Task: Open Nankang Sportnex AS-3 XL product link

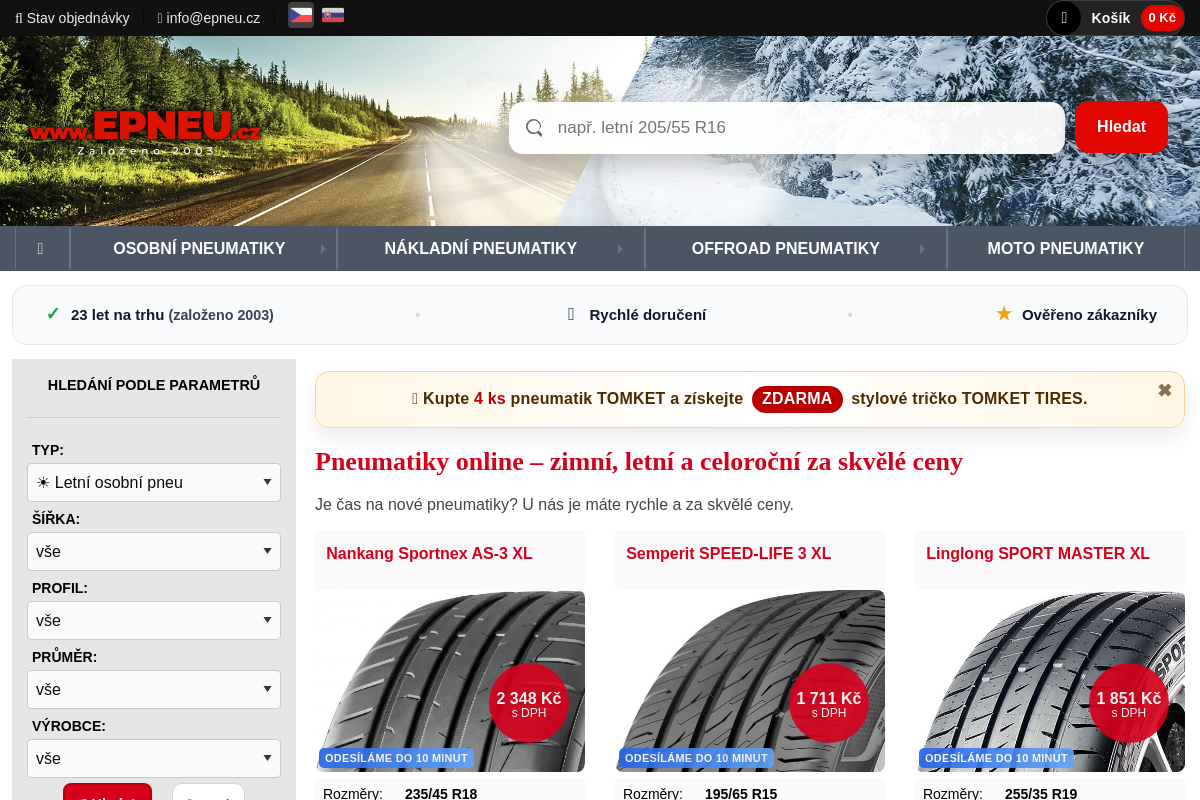Action: click(429, 553)
